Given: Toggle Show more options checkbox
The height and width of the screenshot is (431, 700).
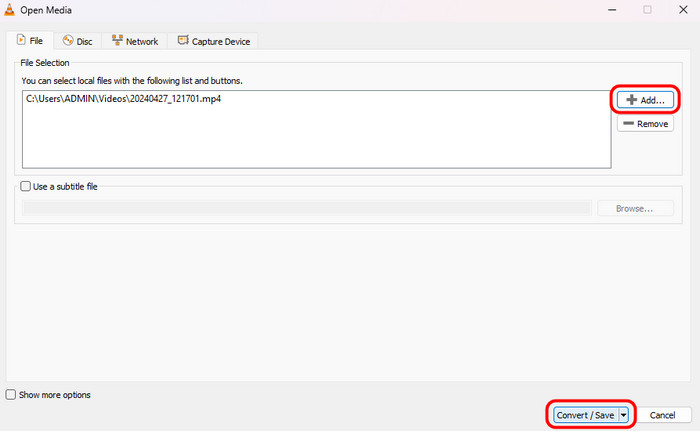Looking at the screenshot, I should pyautogui.click(x=11, y=394).
